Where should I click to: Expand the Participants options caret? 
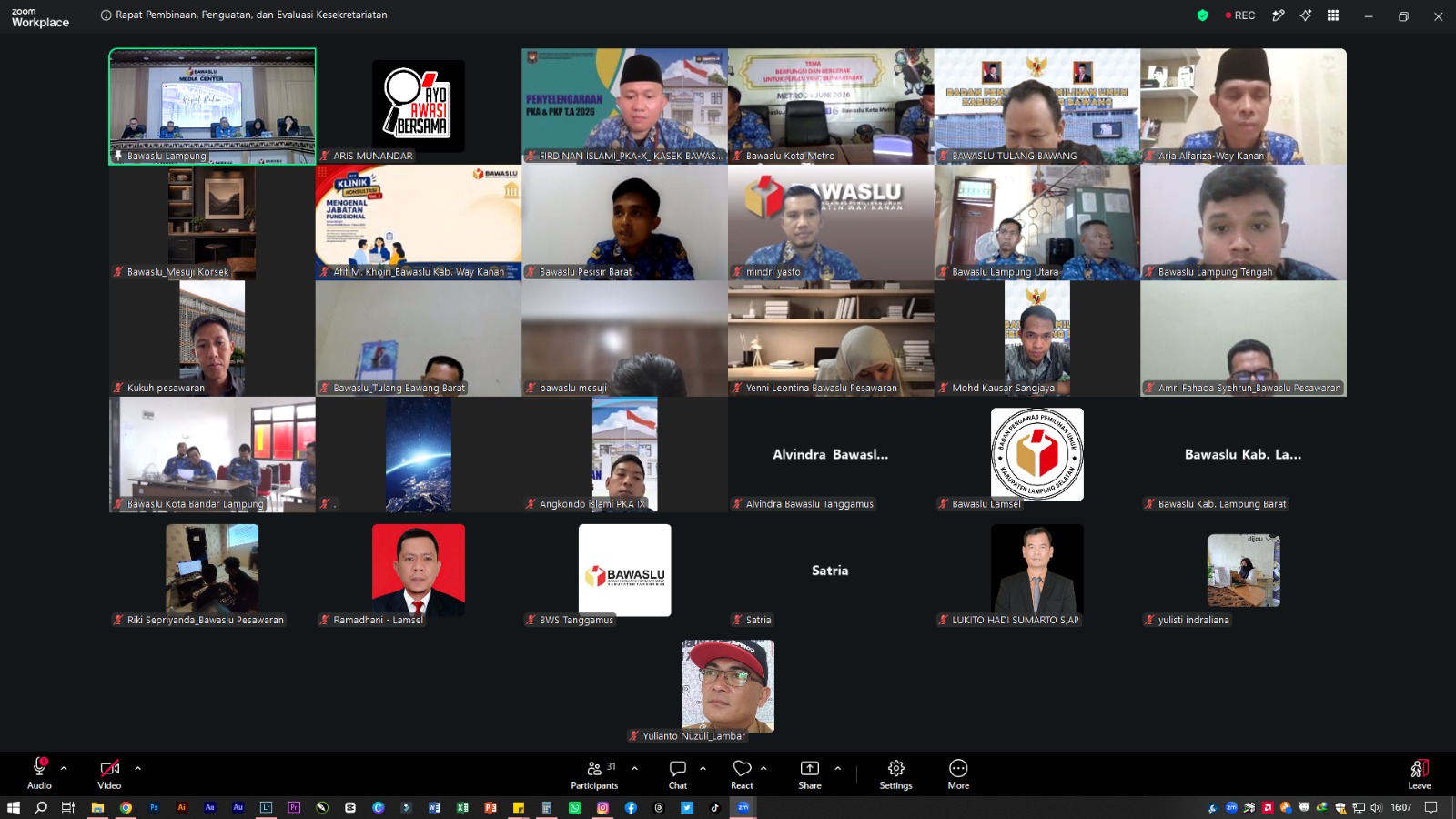tap(634, 768)
